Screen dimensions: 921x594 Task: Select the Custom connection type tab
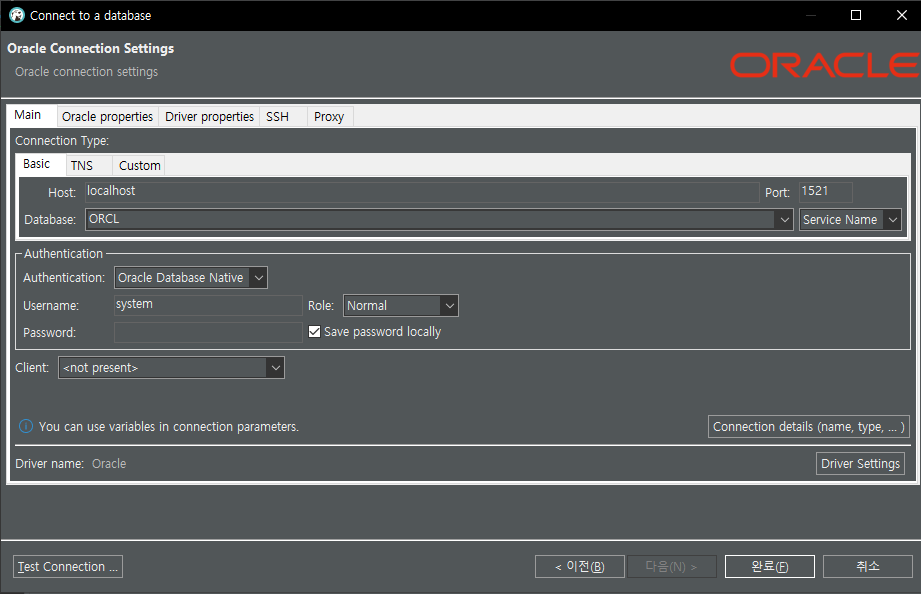tap(140, 166)
